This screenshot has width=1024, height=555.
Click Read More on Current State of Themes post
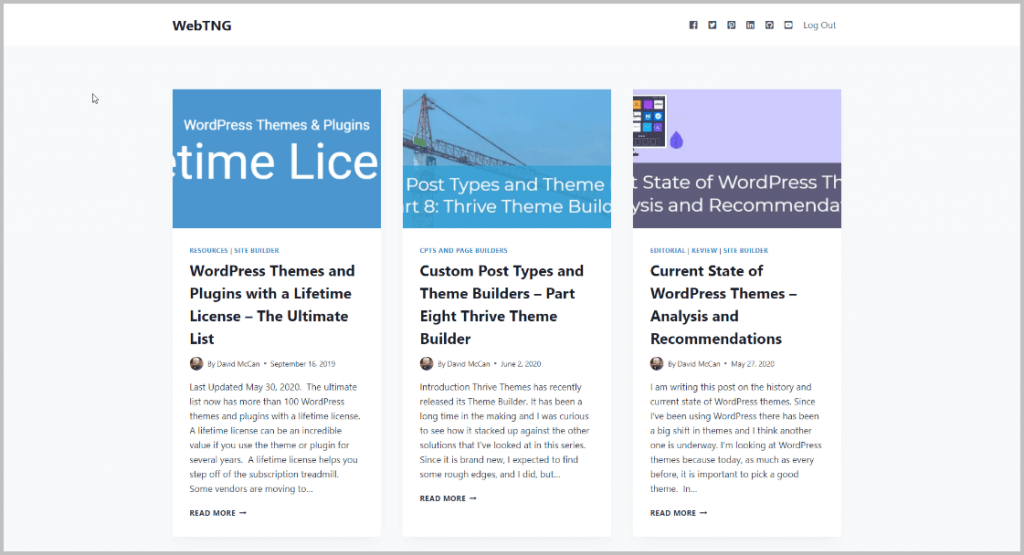pos(679,513)
